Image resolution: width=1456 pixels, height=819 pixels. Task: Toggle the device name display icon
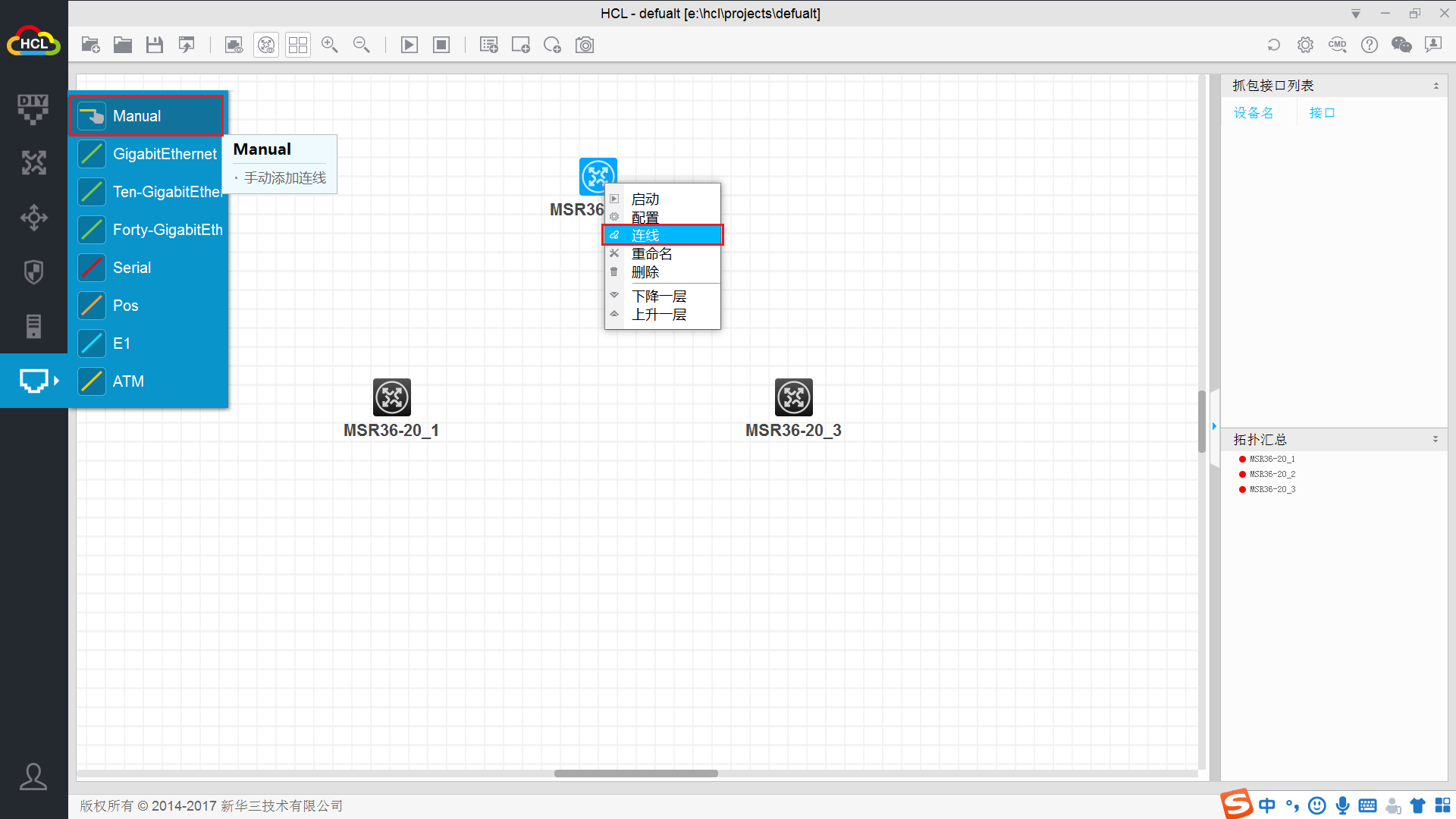click(x=266, y=45)
